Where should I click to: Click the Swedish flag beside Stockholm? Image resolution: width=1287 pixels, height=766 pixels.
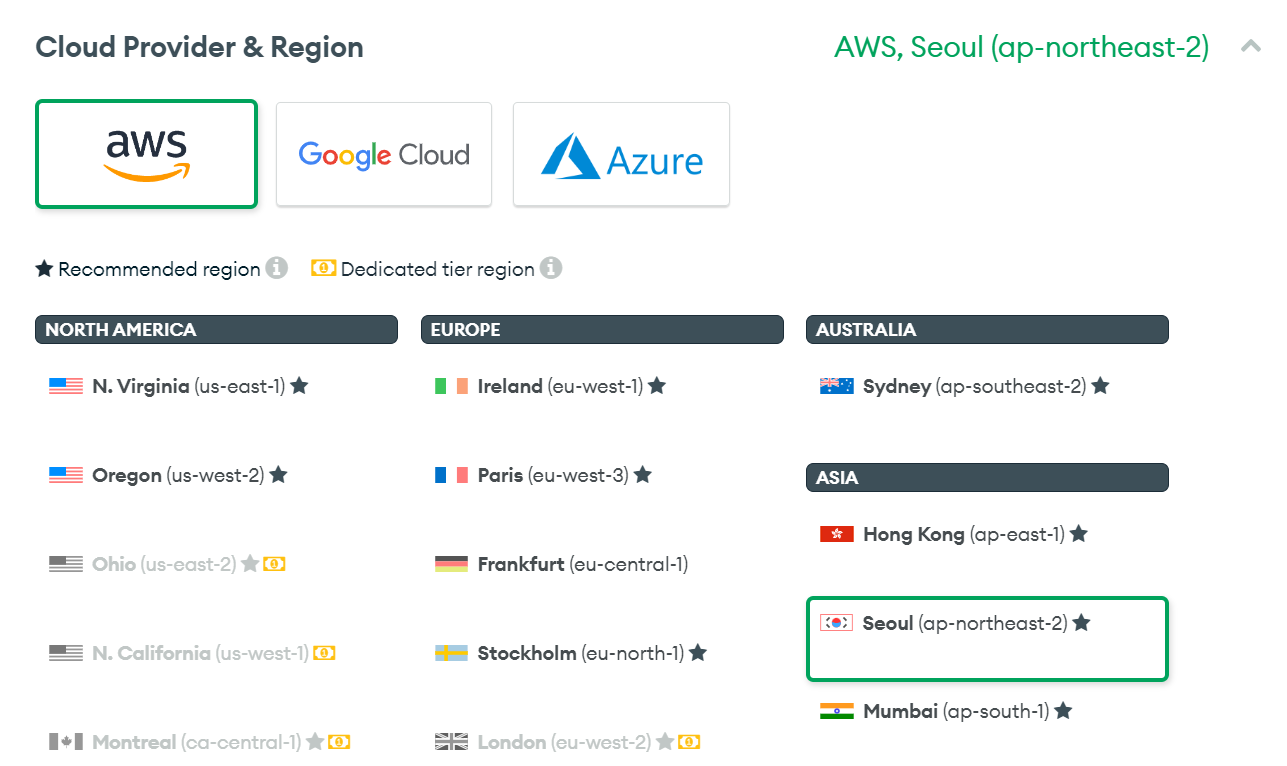pos(452,653)
